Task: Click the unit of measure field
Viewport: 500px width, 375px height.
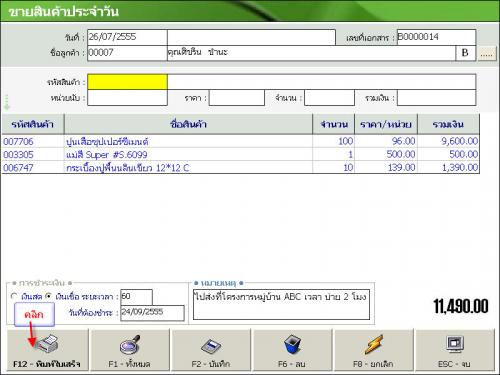Action: (127, 98)
